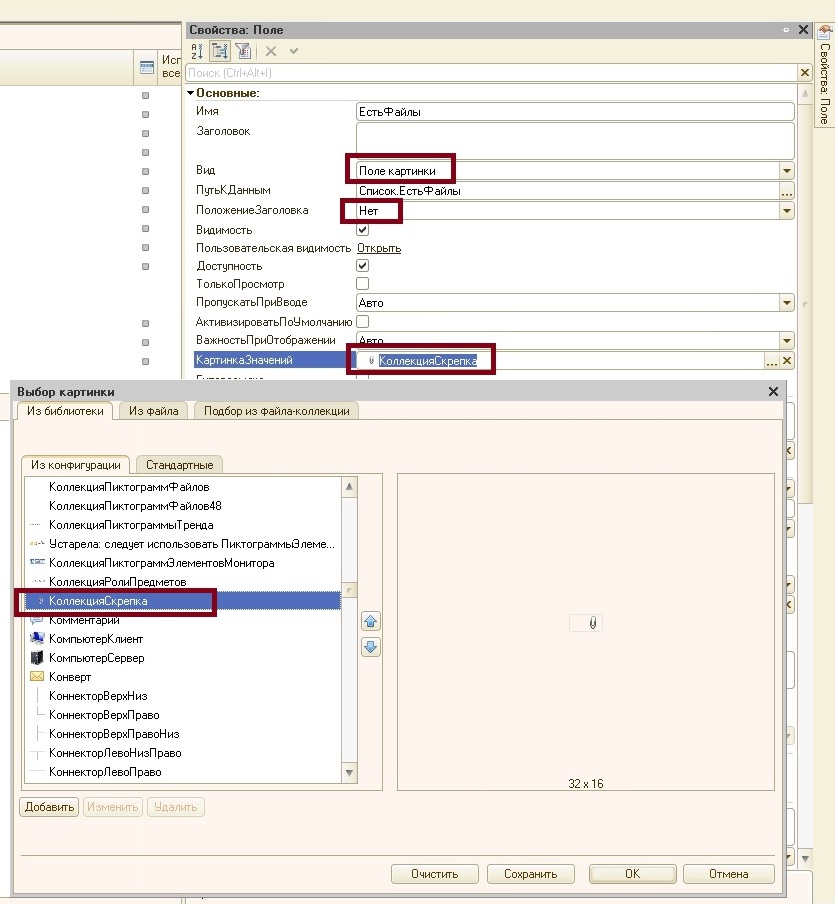Image resolution: width=838 pixels, height=904 pixels.
Task: Click the alphabetical sort icon in properties toolbar
Action: point(197,51)
